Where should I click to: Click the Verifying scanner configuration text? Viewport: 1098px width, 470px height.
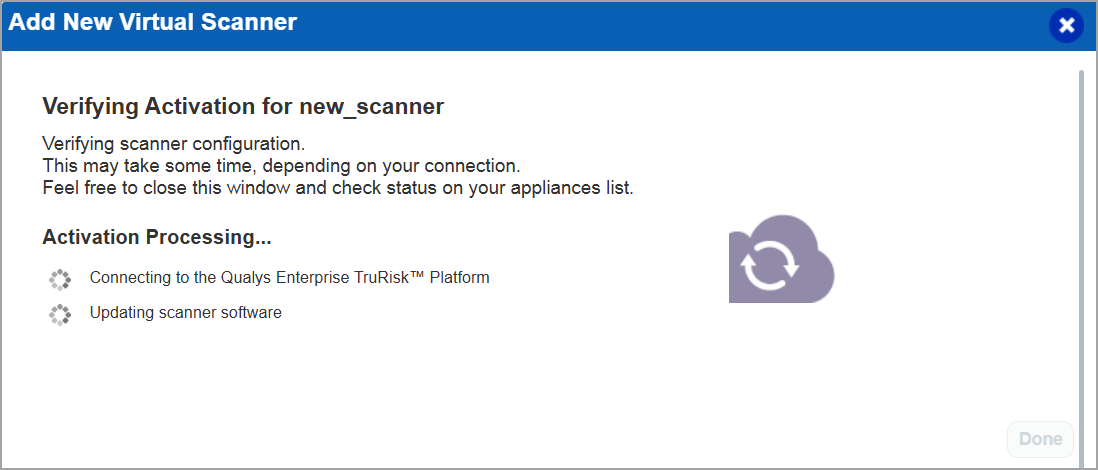[x=173, y=142]
